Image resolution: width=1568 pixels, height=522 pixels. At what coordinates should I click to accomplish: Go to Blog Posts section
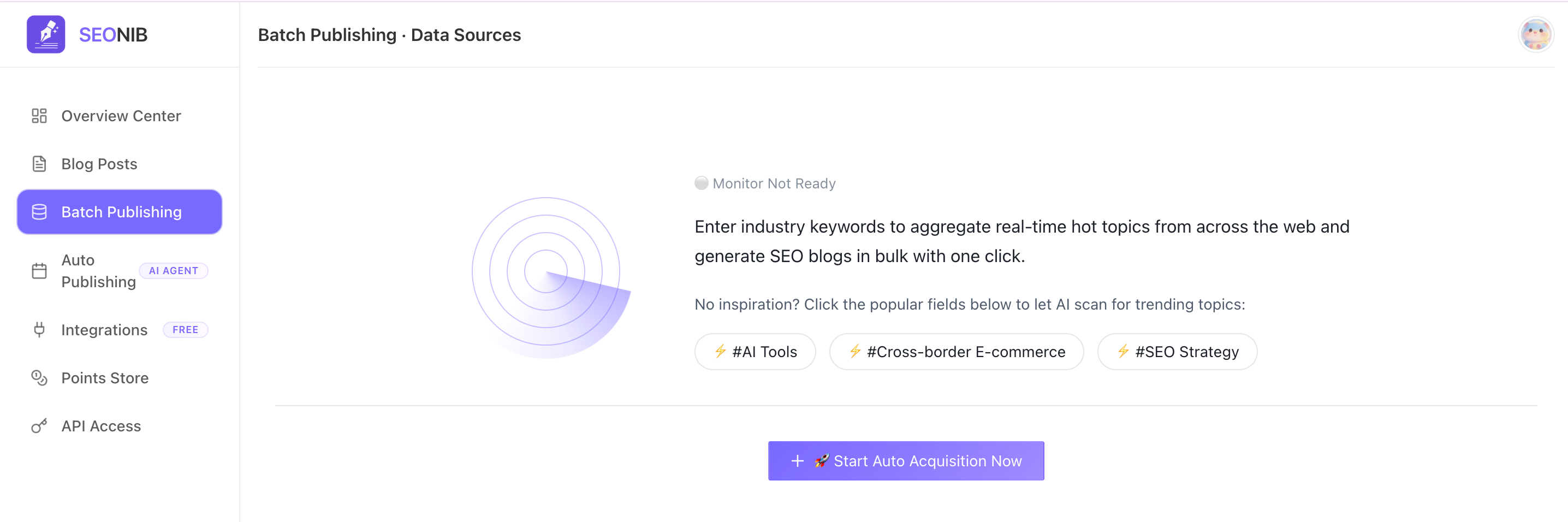pyautogui.click(x=99, y=164)
